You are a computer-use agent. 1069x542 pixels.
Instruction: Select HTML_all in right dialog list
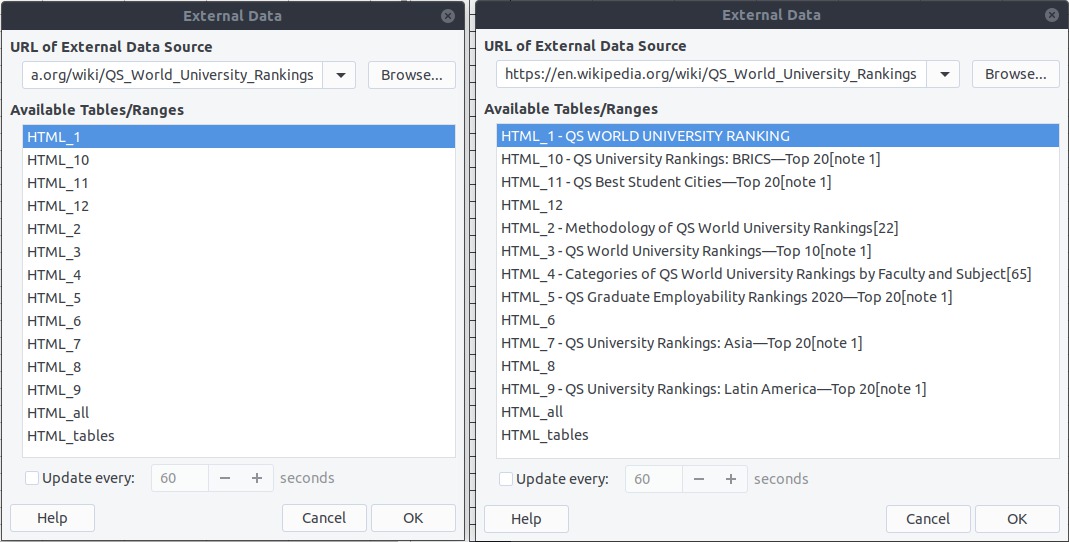[778, 412]
